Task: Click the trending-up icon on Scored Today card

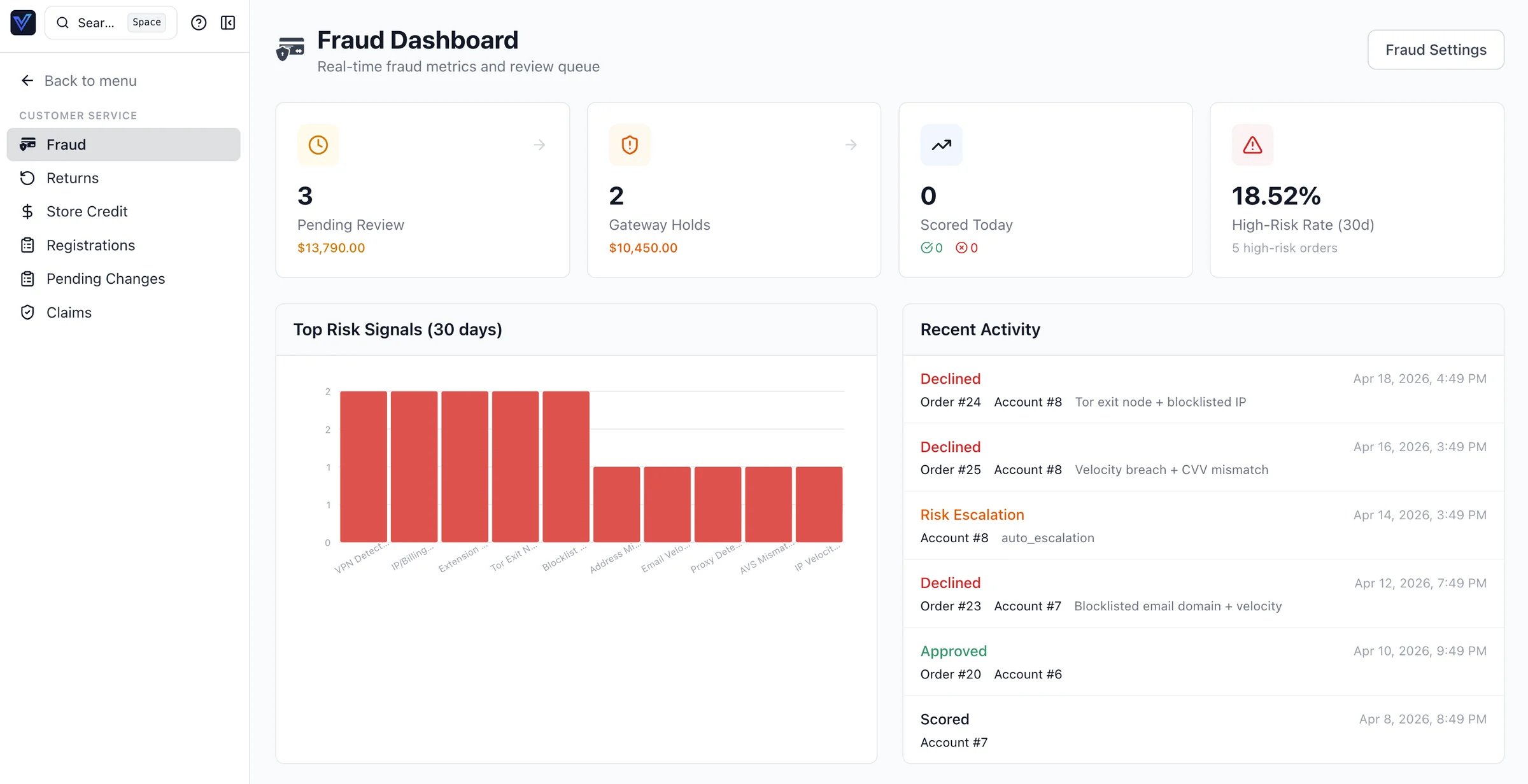Action: [x=941, y=144]
